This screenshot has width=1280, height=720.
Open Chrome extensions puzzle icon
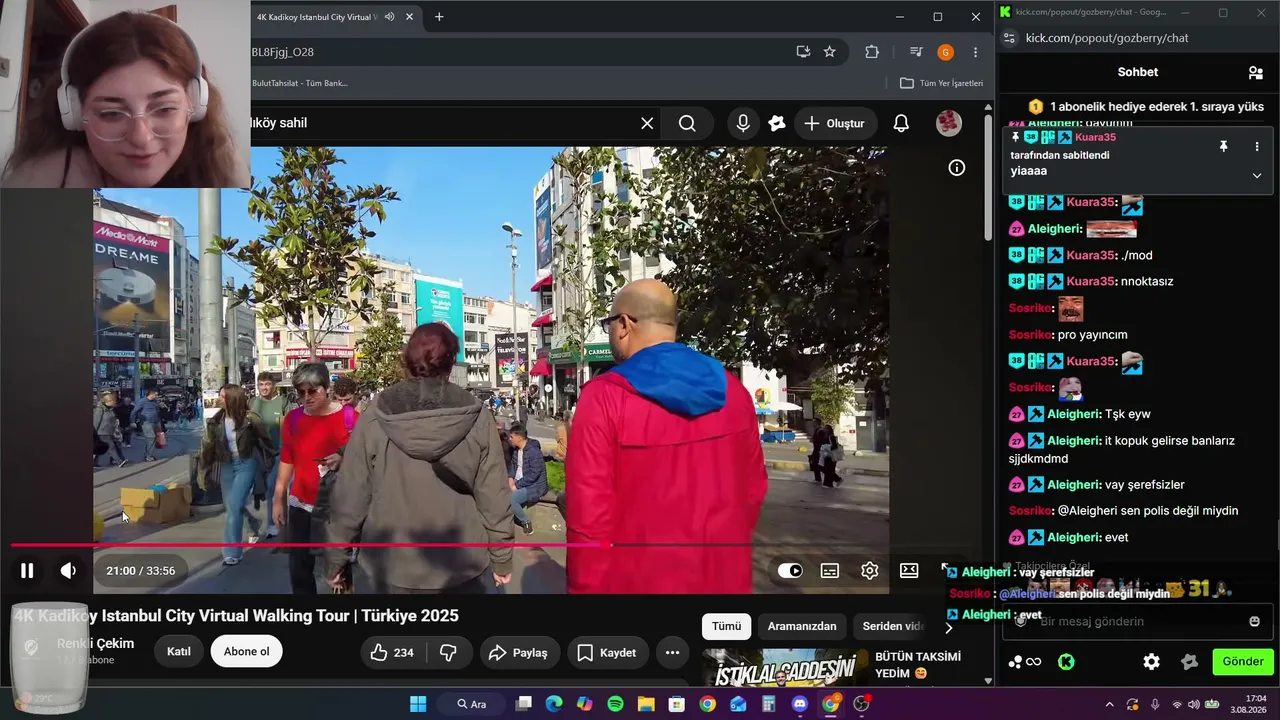pyautogui.click(x=872, y=52)
